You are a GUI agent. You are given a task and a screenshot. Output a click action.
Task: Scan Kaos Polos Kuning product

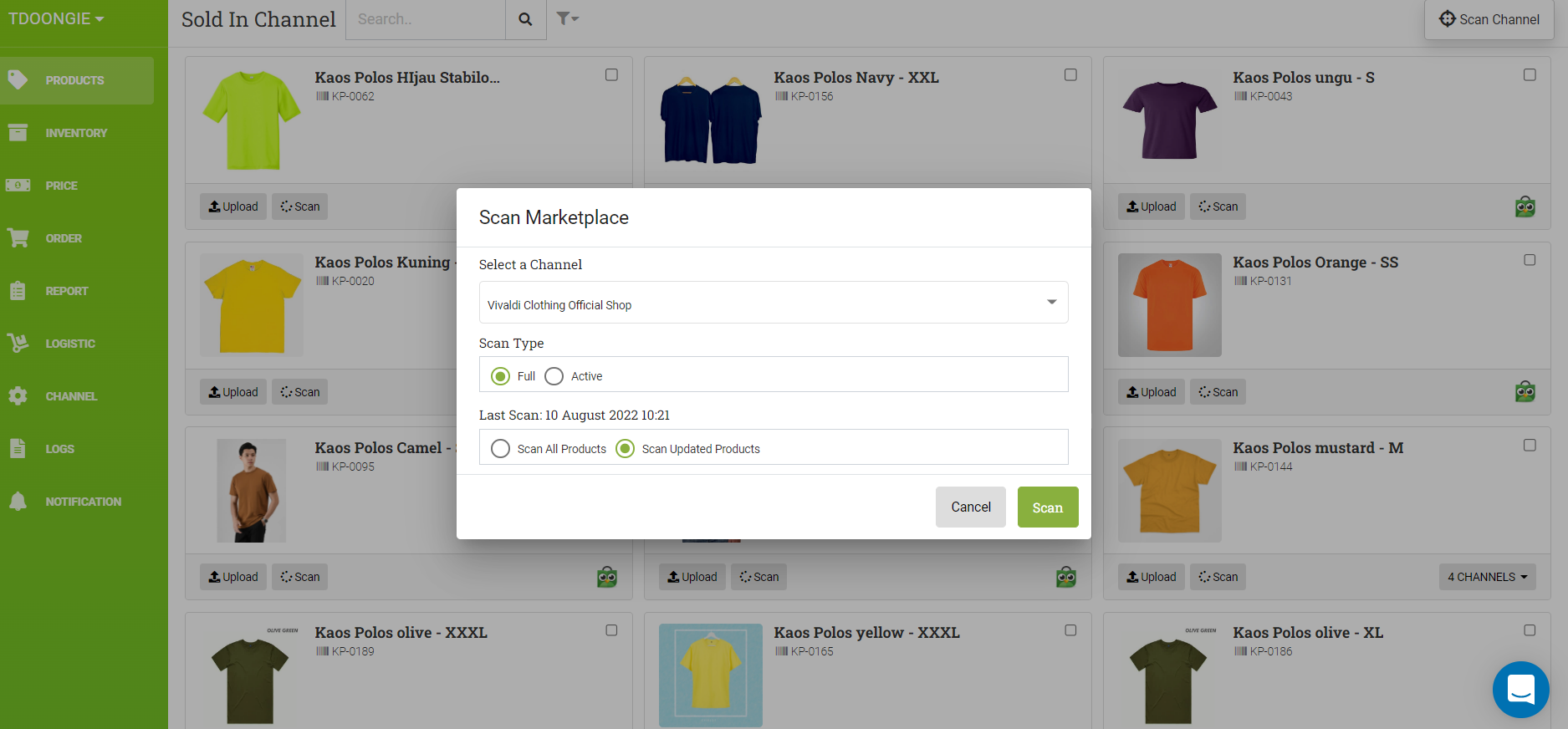[299, 392]
